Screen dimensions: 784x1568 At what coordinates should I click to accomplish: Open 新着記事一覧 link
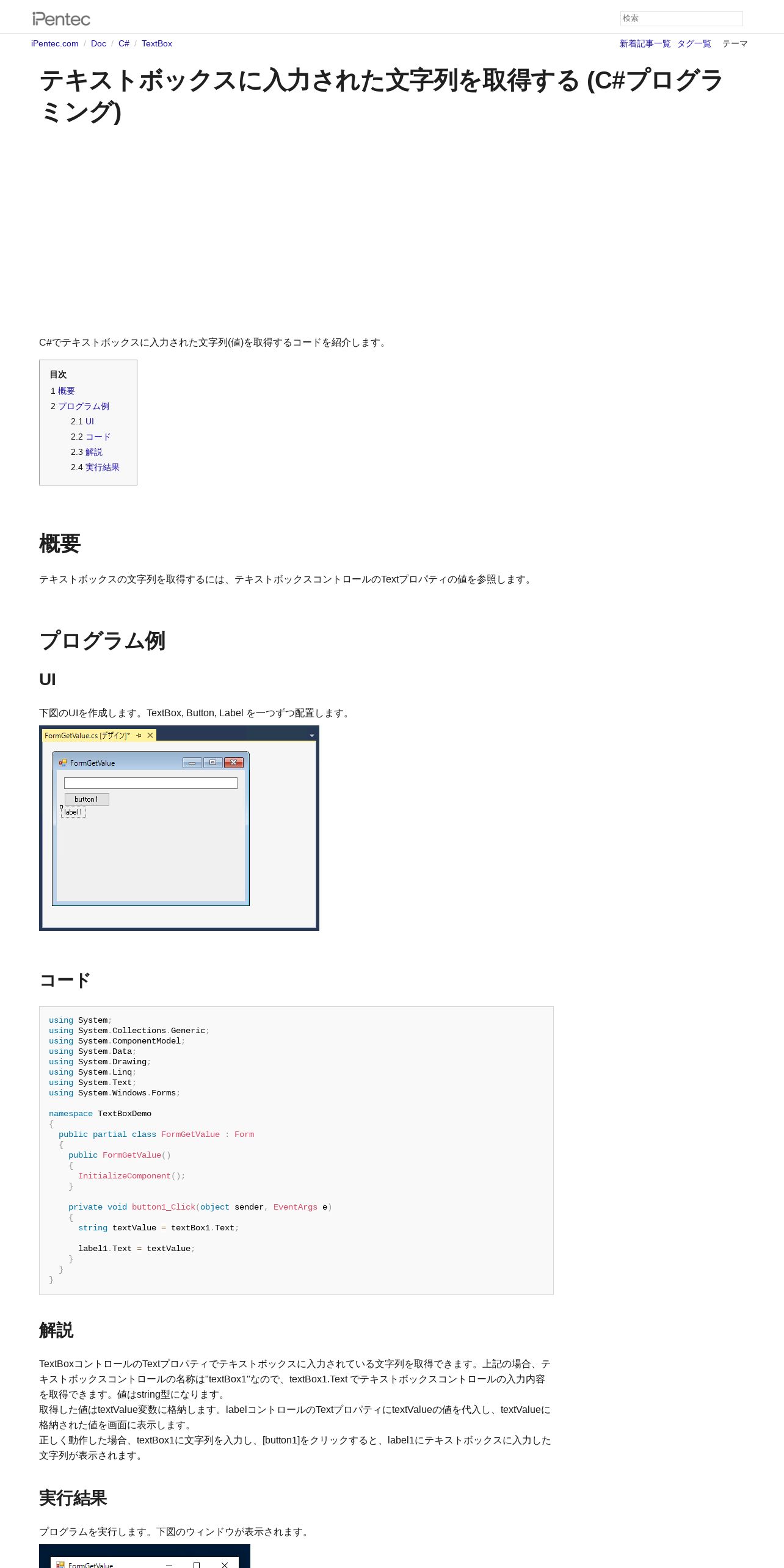645,44
